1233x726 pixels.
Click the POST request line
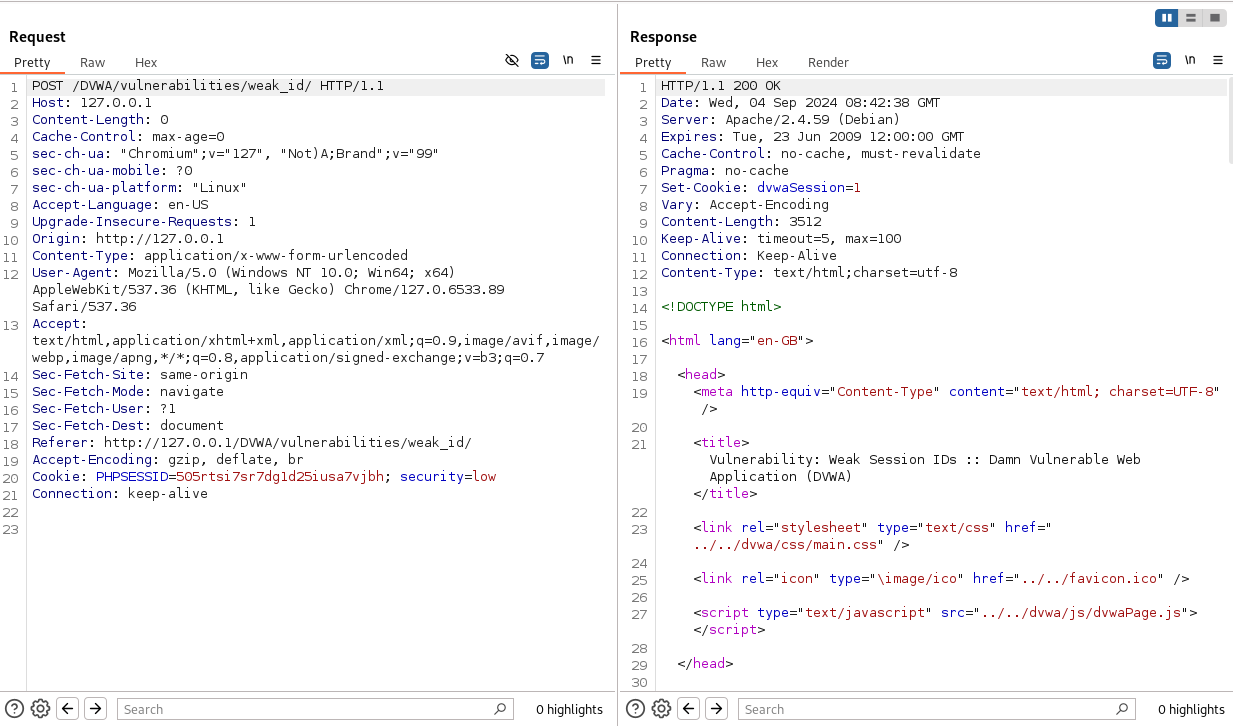[208, 87]
